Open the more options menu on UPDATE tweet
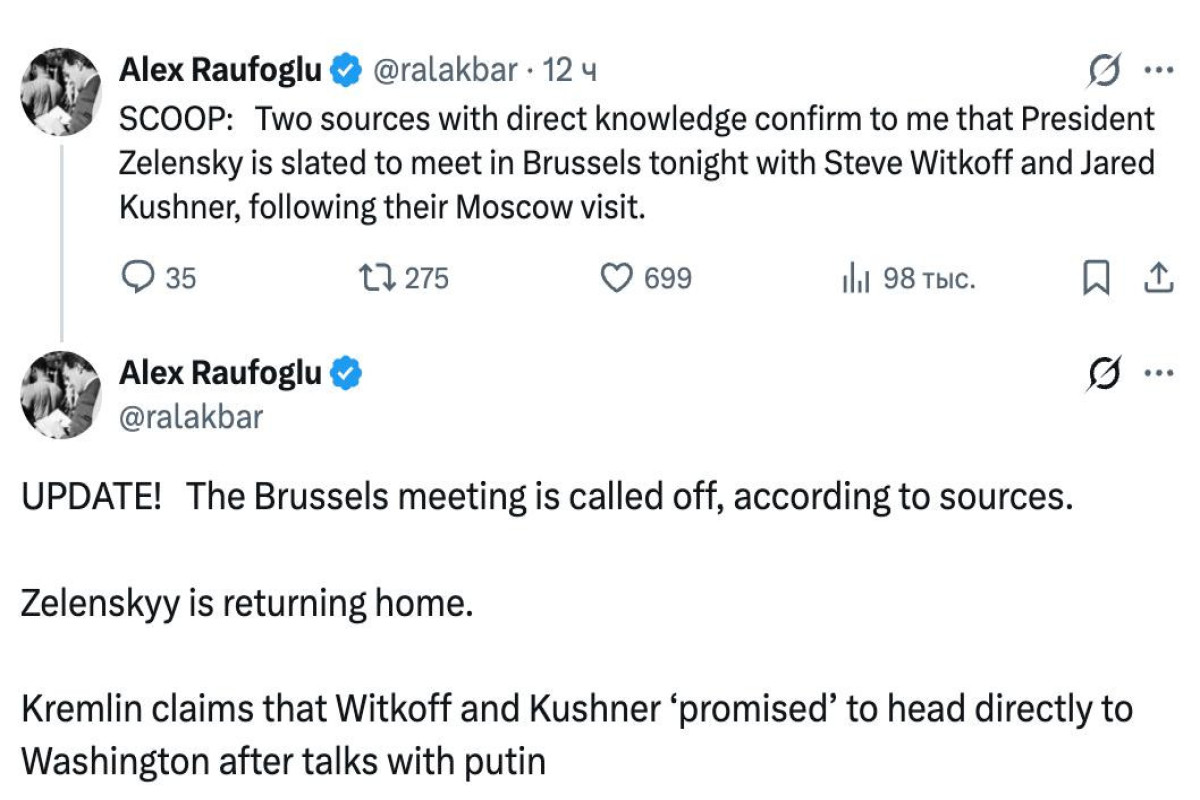The width and height of the screenshot is (1200, 800). point(1158,375)
